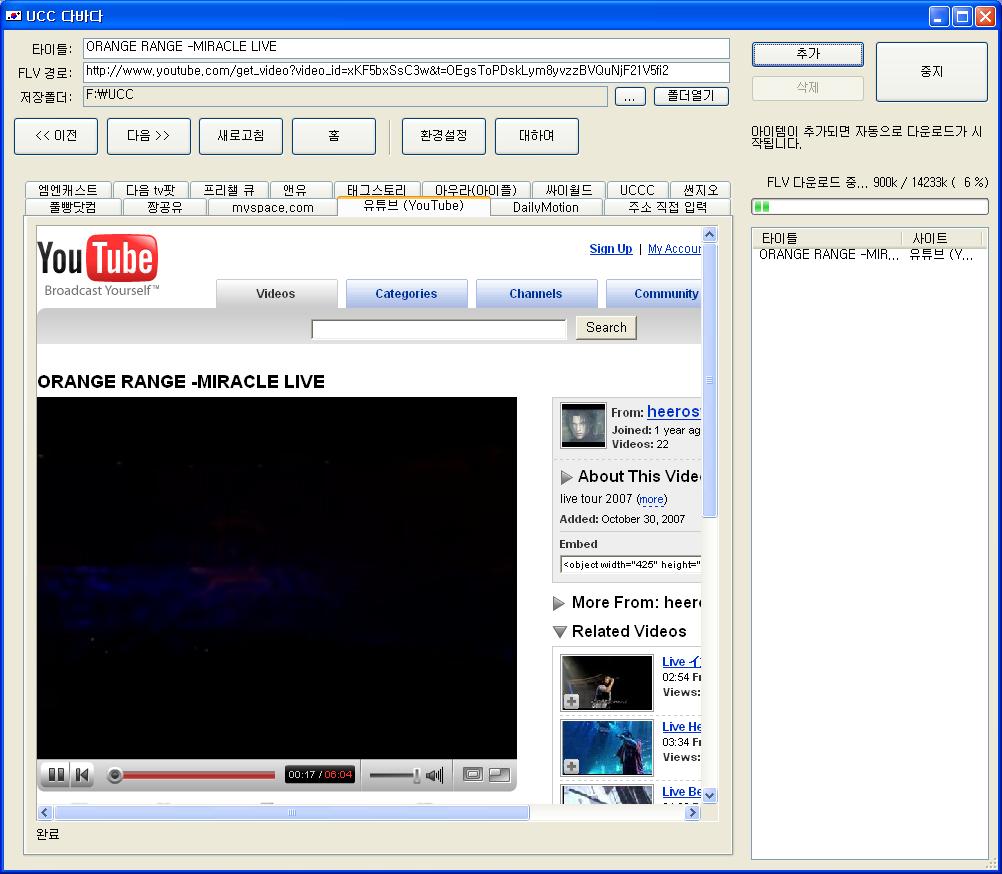Go to home with 홈 button
The width and height of the screenshot is (1002, 874).
coord(334,136)
